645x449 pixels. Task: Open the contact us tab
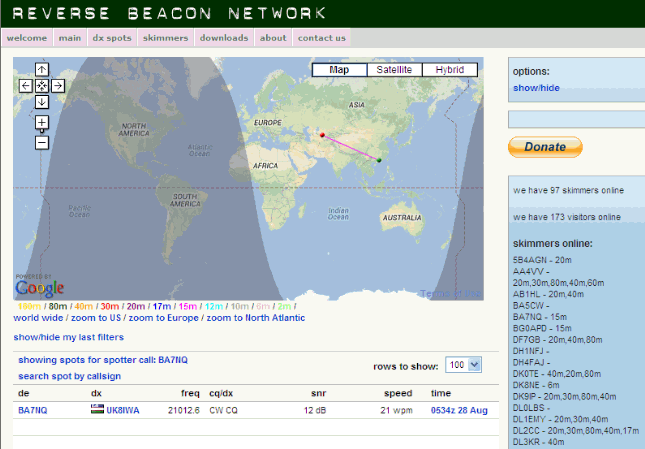coord(322,38)
